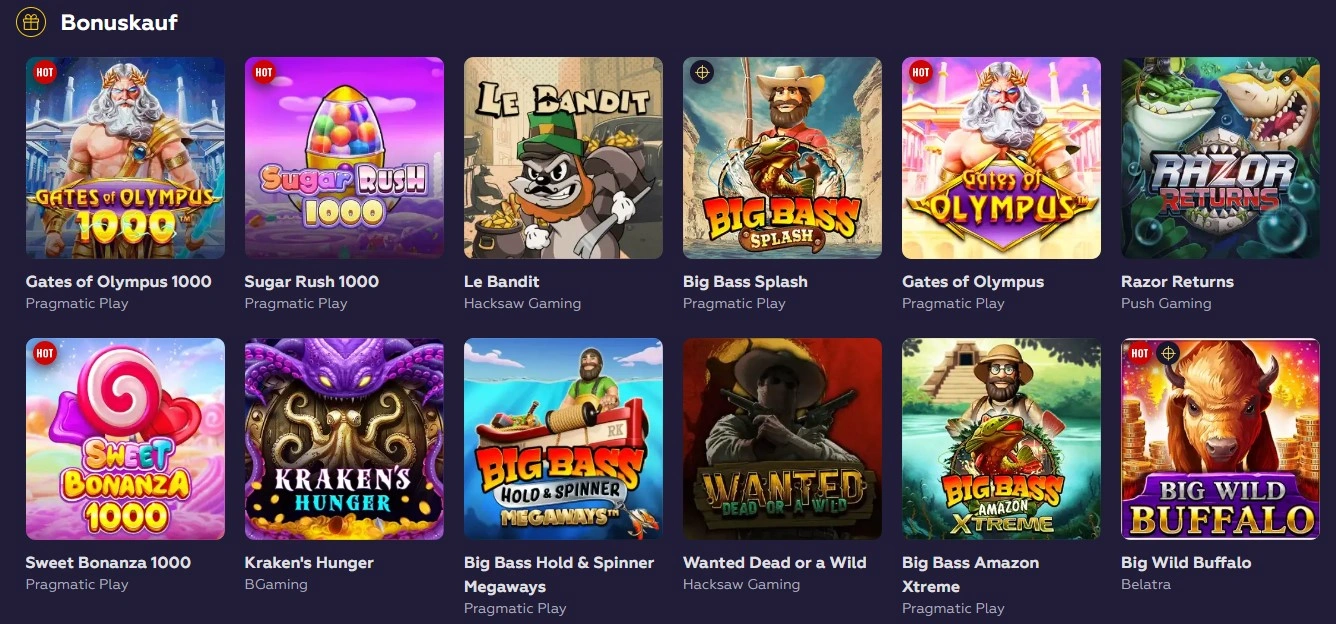Click the Gates of Olympus title link
Viewport: 1336px width, 624px height.
point(972,282)
